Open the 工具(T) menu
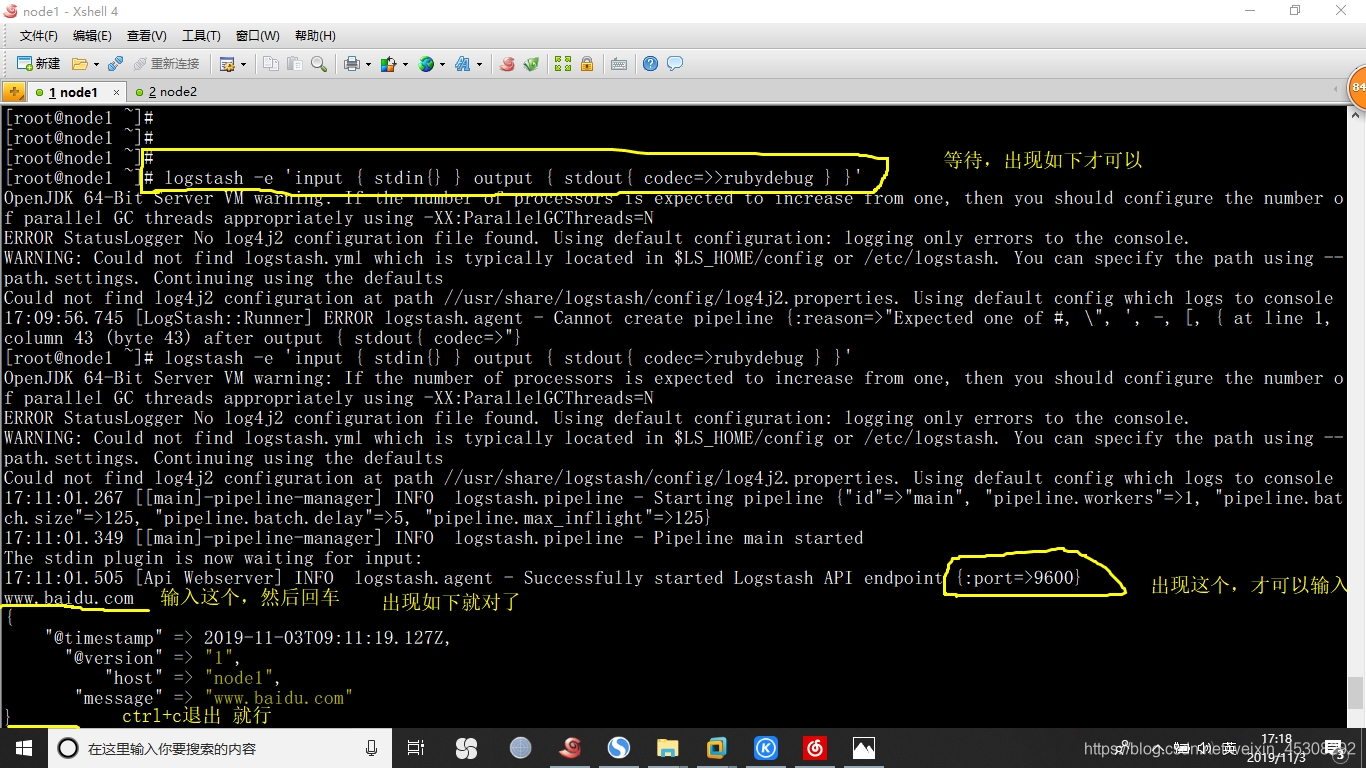This screenshot has width=1366, height=768. coord(201,36)
